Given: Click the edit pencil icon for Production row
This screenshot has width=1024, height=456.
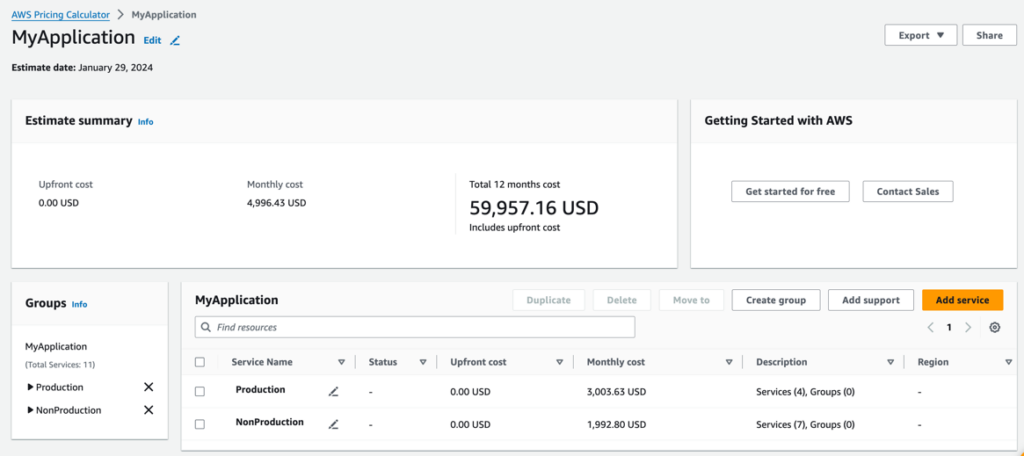Looking at the screenshot, I should point(334,392).
